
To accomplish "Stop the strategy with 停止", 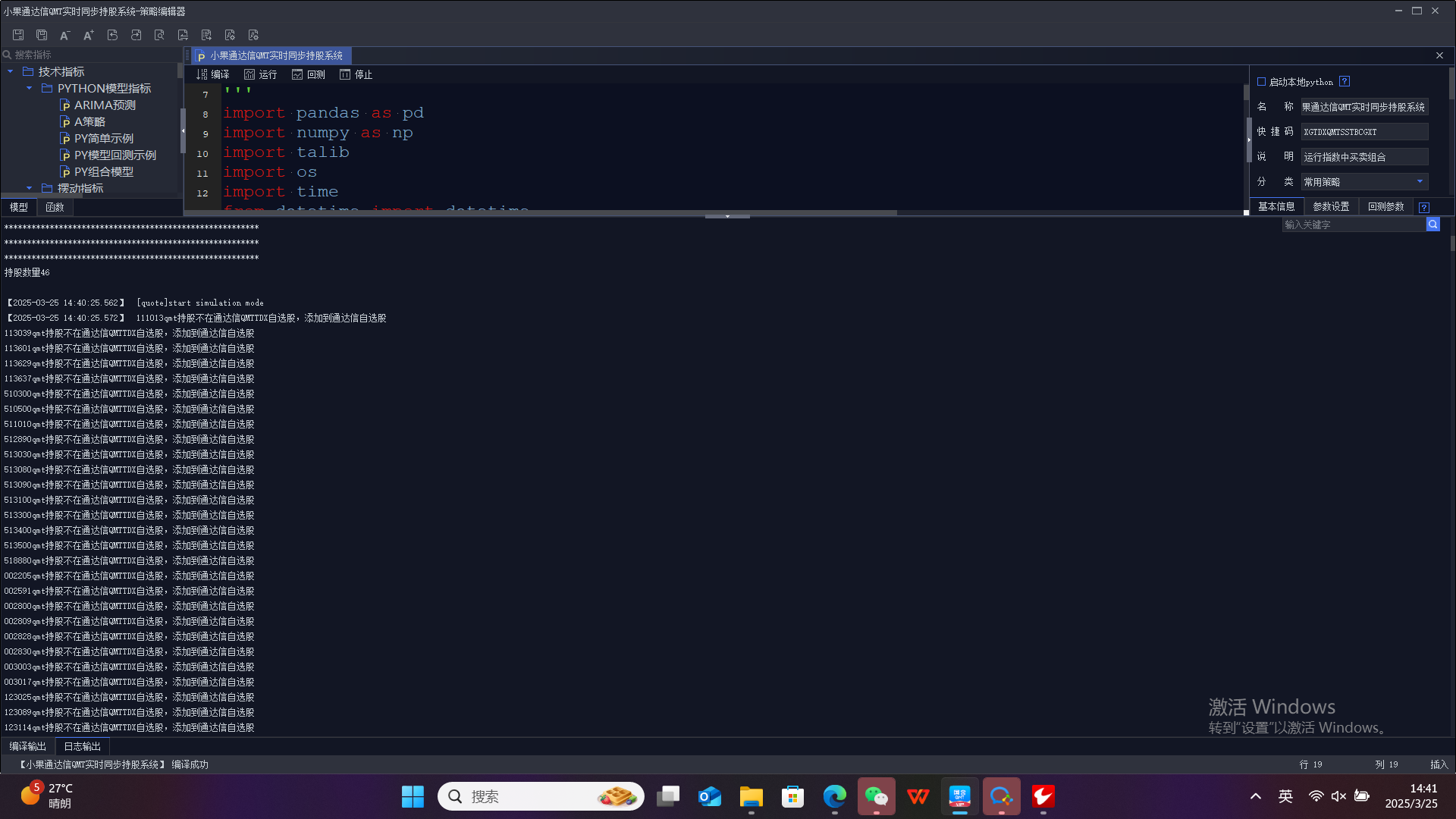I will pos(356,74).
